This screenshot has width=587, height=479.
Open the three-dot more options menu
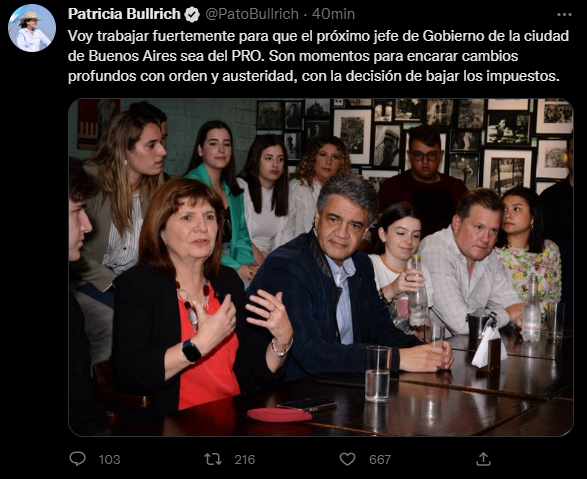pyautogui.click(x=564, y=15)
